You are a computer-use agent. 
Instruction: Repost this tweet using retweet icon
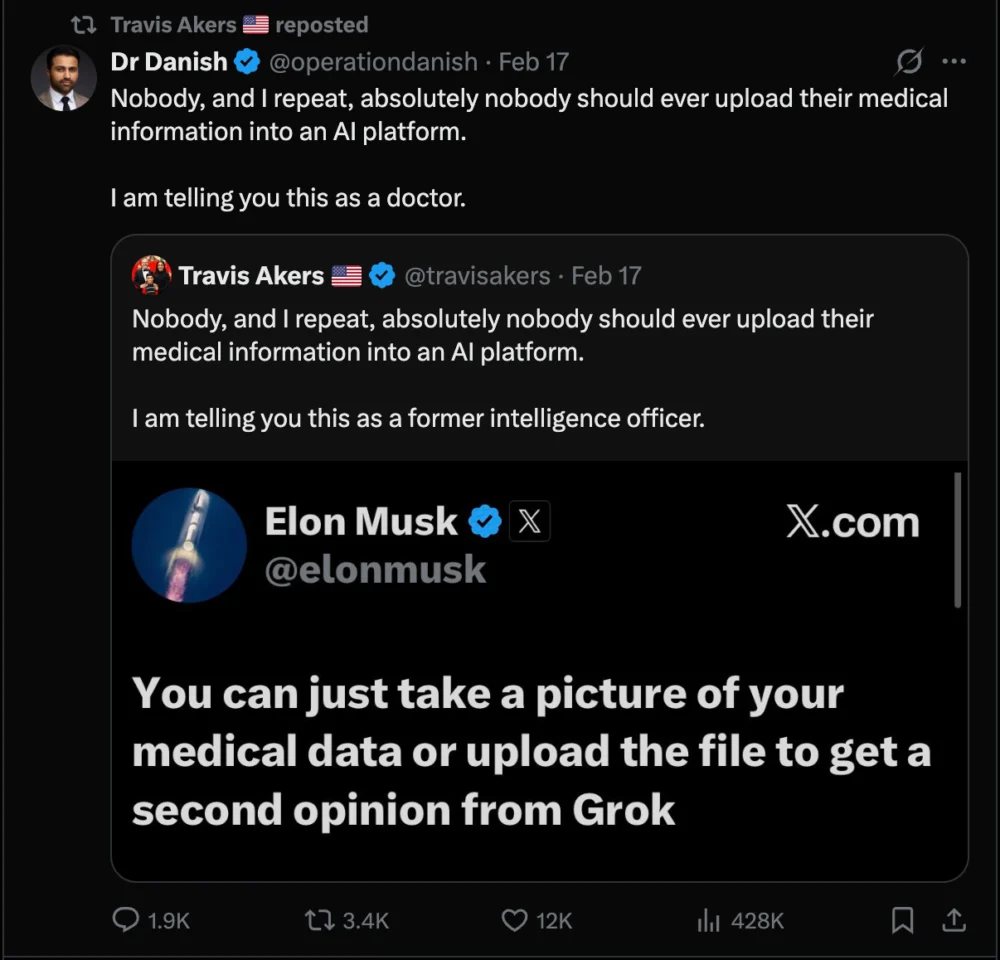tap(319, 920)
